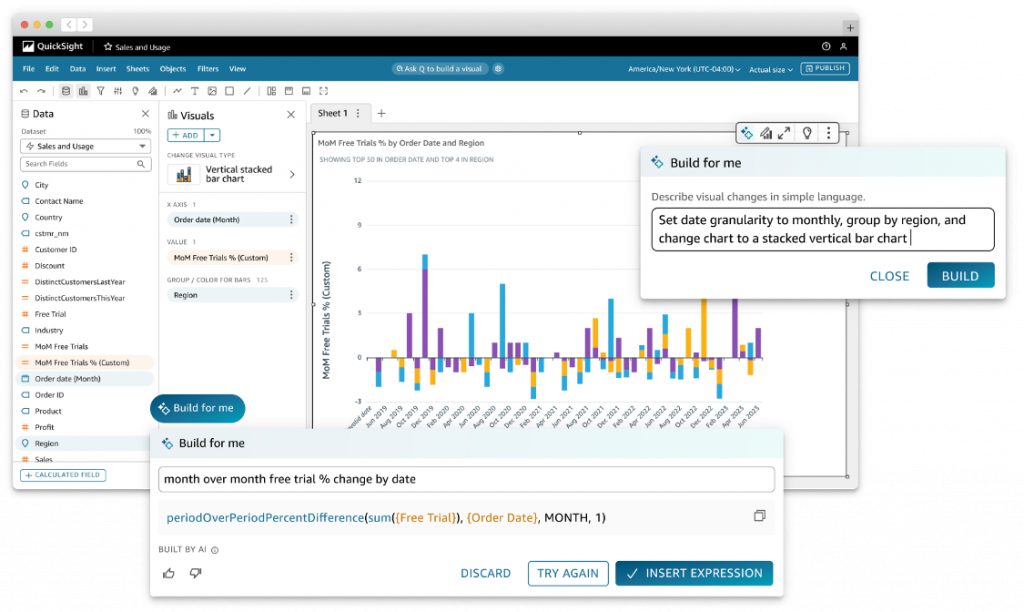Open the Insert menu
1024x612 pixels.
[106, 69]
